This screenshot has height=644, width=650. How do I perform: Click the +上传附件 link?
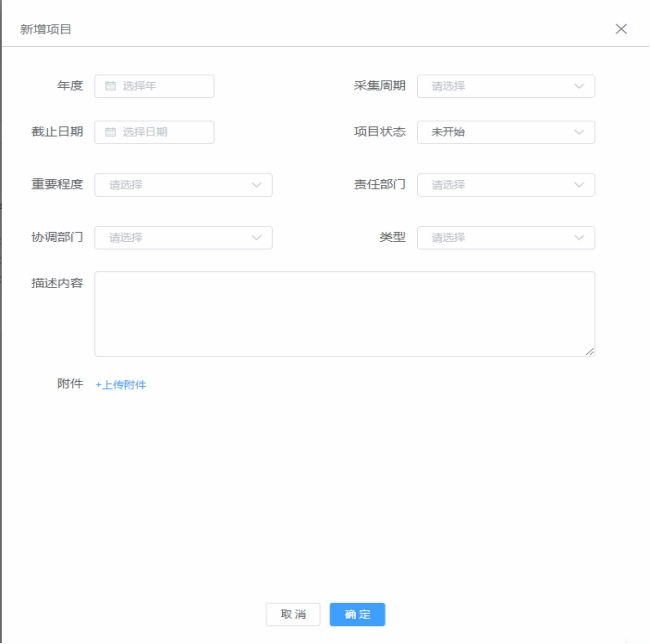(x=121, y=385)
